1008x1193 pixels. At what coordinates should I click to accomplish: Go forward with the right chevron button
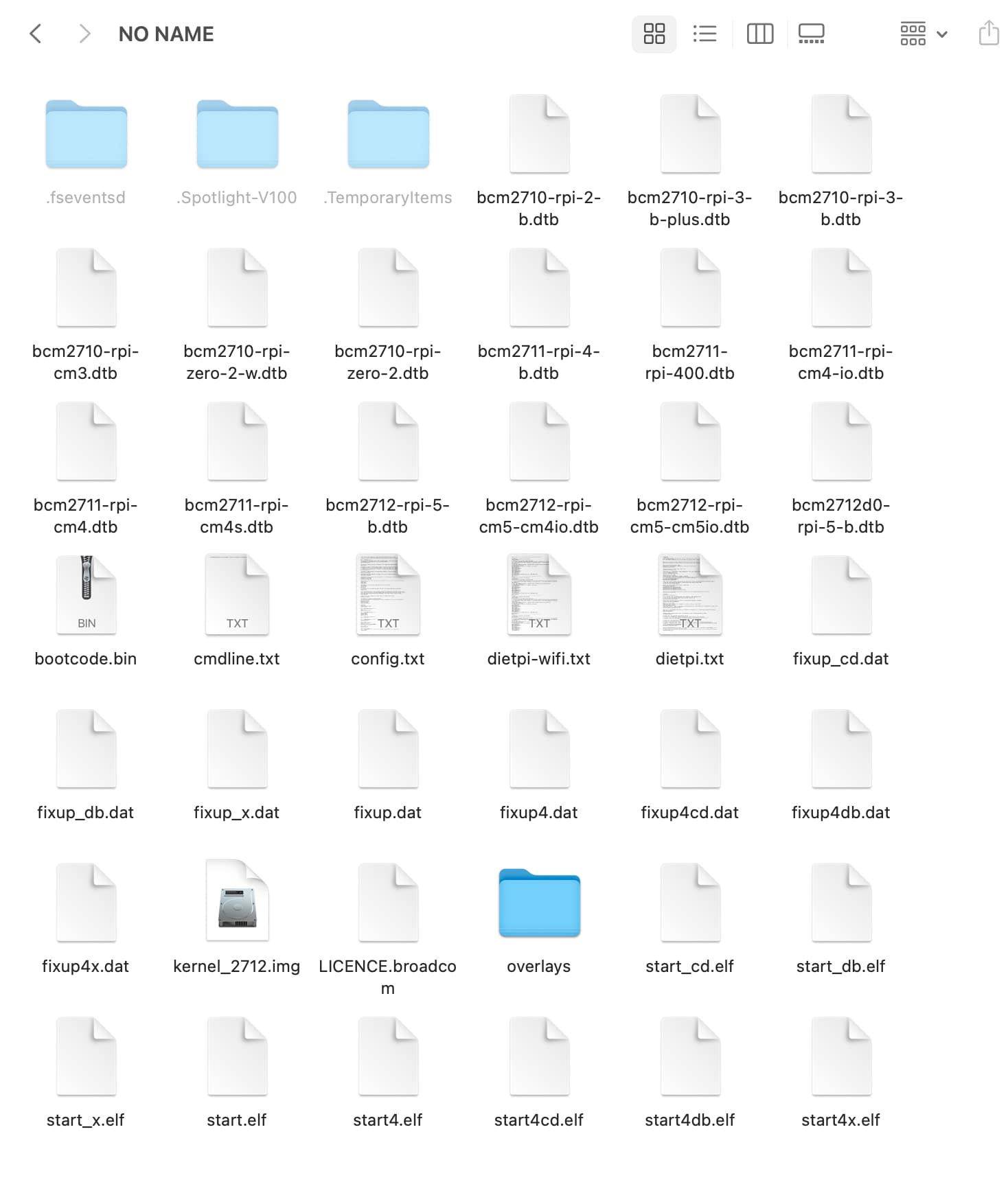(x=84, y=34)
